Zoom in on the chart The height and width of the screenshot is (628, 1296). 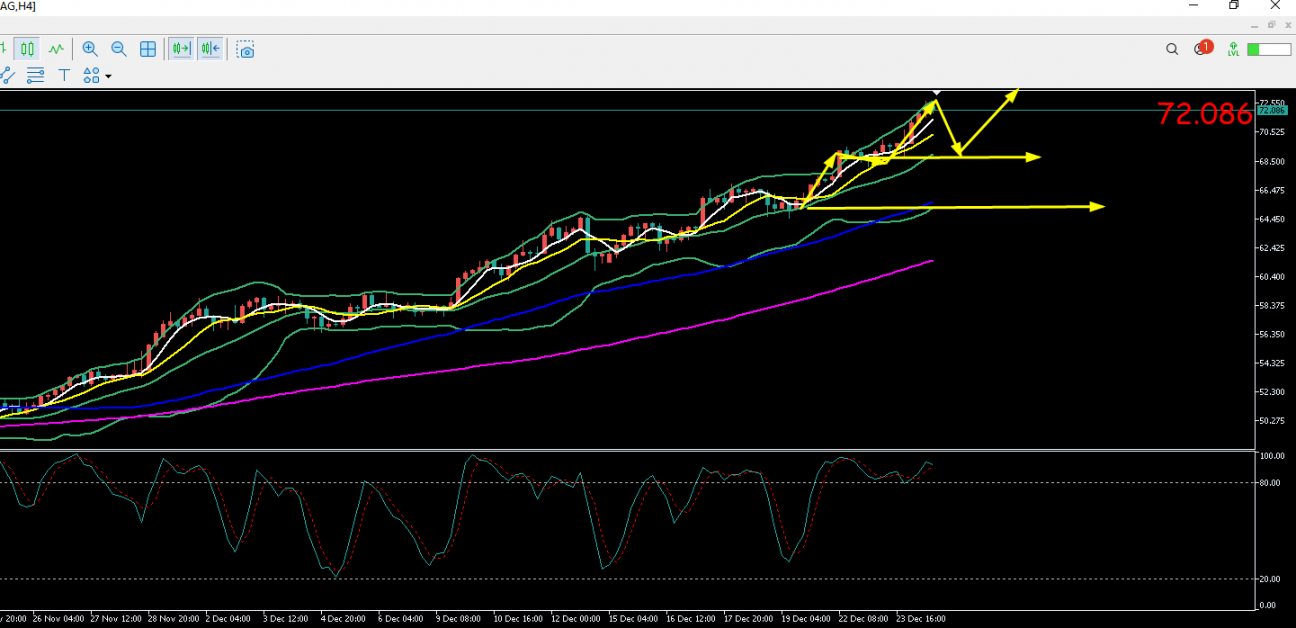(90, 48)
